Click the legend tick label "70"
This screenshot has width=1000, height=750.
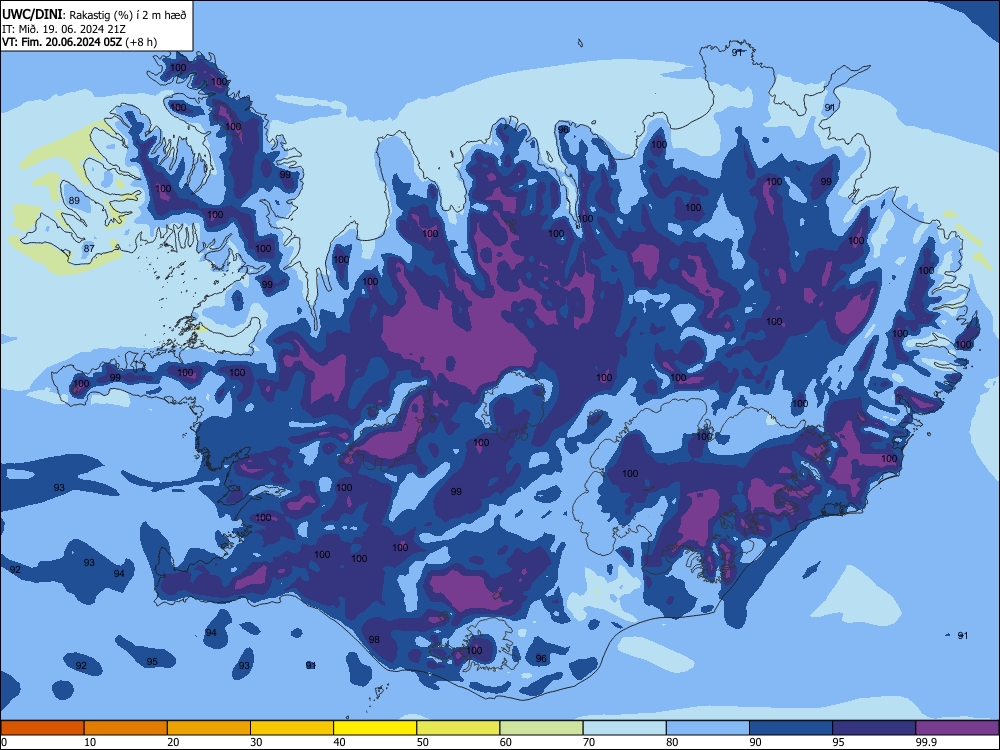click(589, 742)
